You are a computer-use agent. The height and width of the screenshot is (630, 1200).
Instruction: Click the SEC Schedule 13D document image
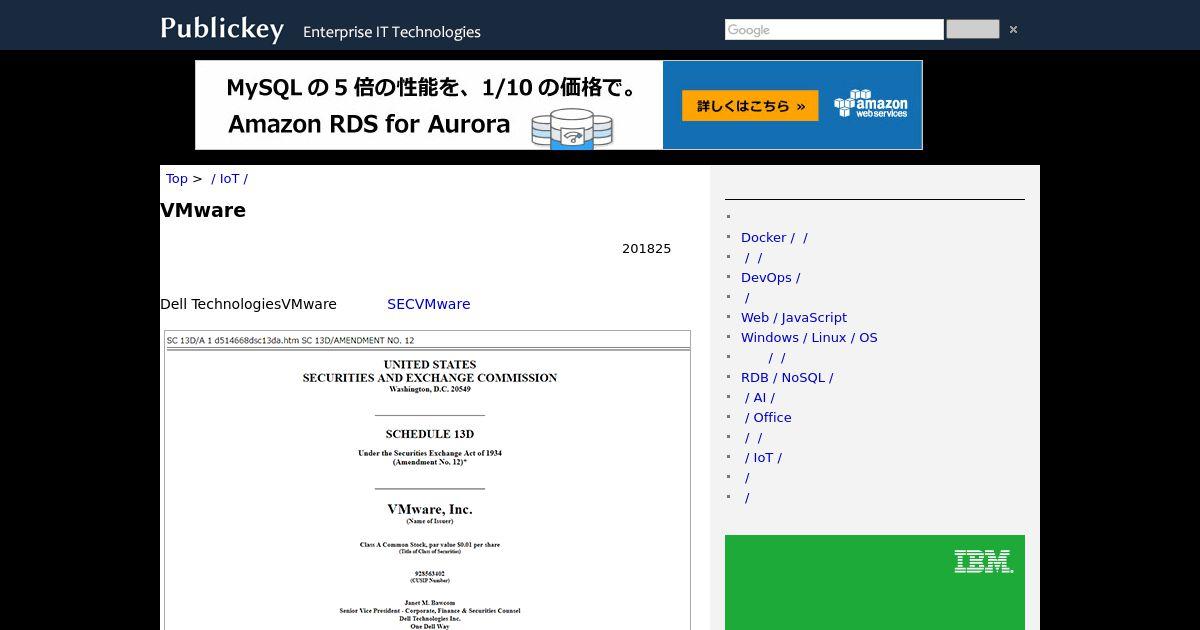click(427, 480)
